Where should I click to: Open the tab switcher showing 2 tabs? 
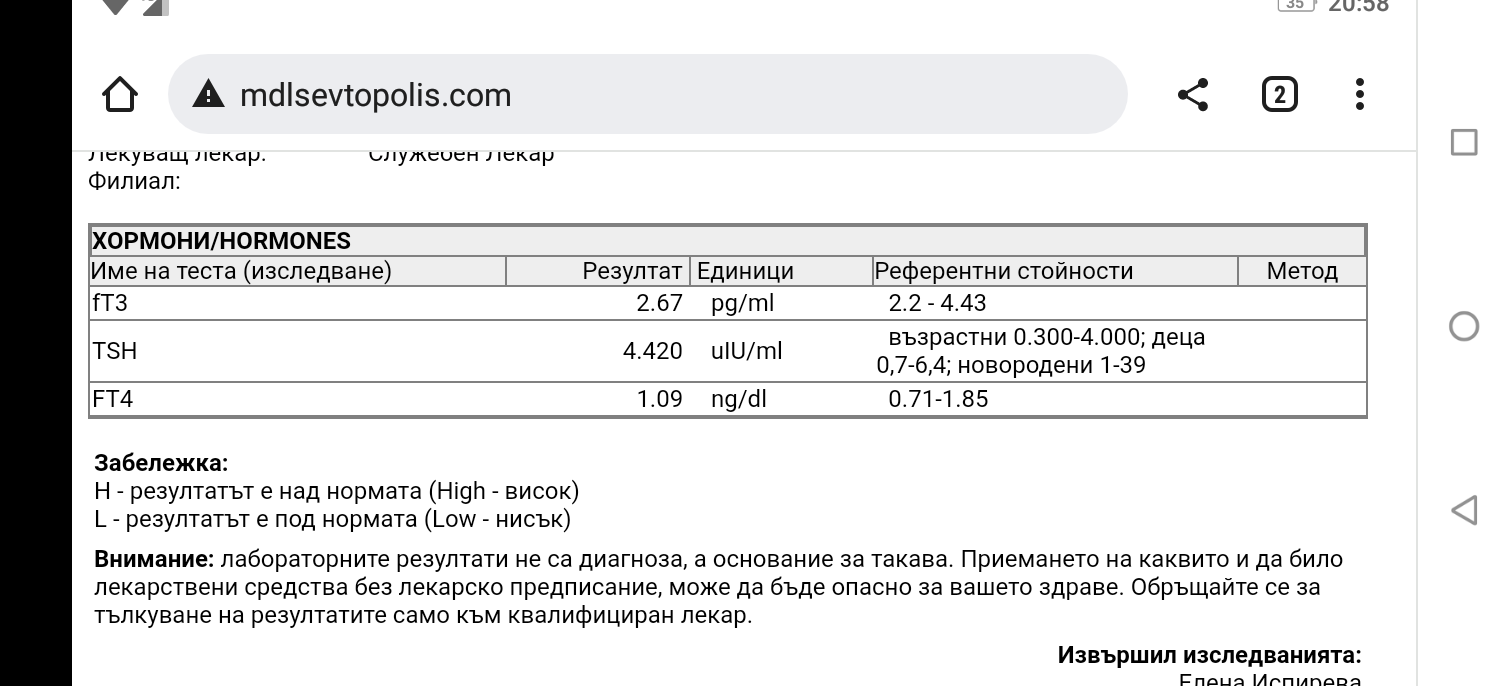pyautogui.click(x=1279, y=95)
